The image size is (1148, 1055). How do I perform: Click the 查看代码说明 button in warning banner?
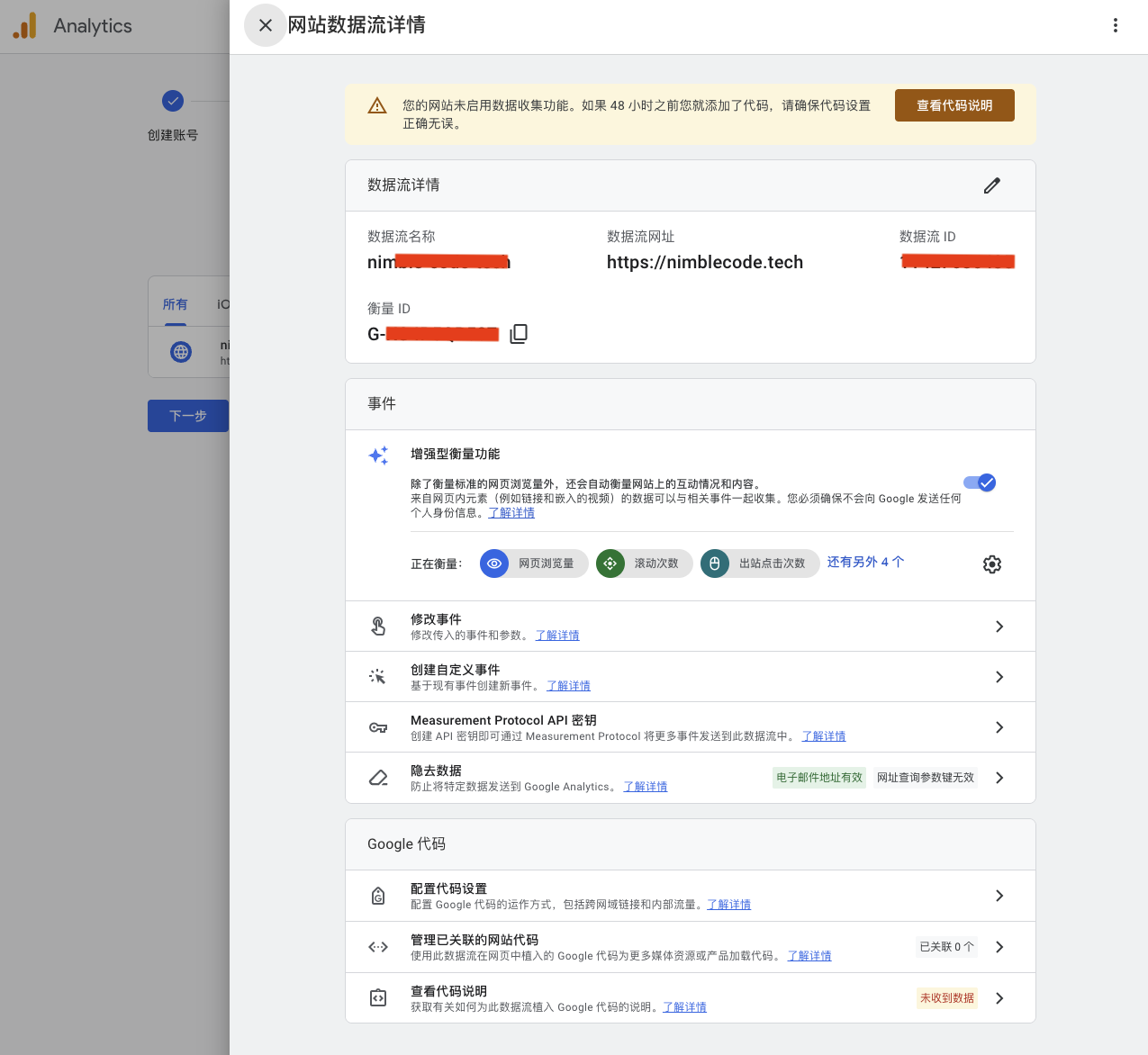(x=954, y=105)
